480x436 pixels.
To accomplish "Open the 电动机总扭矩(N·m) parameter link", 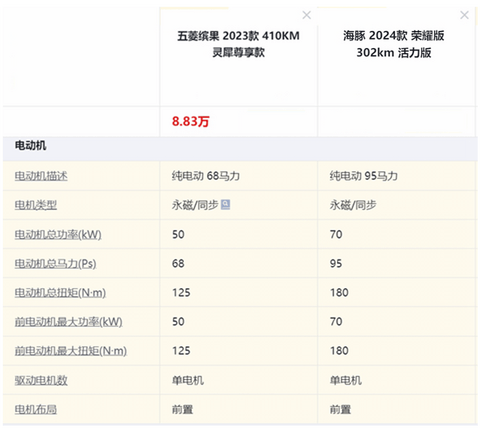I will [x=60, y=292].
